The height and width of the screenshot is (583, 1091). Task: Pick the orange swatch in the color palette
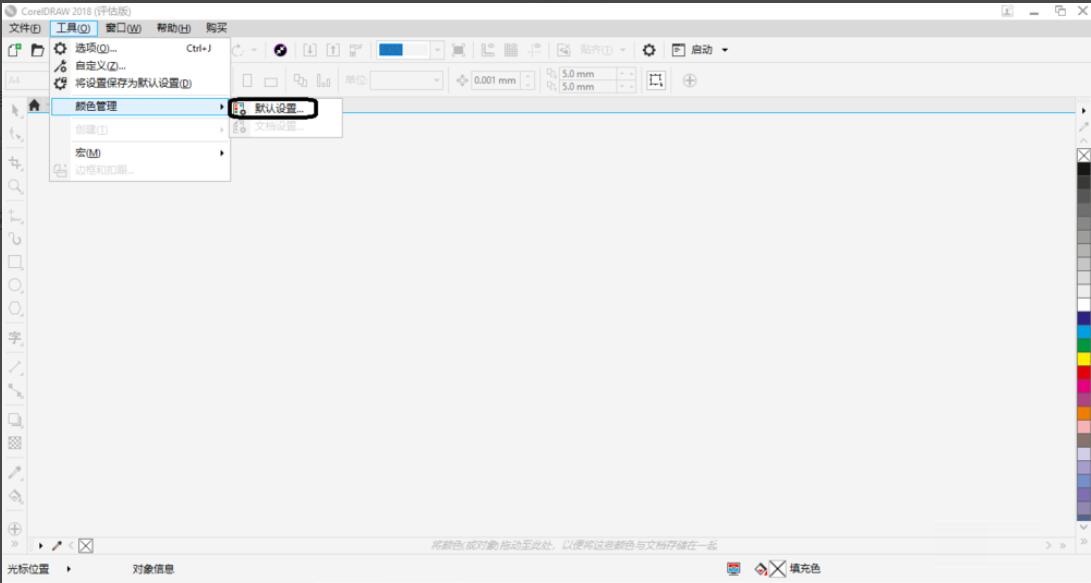tap(1083, 413)
